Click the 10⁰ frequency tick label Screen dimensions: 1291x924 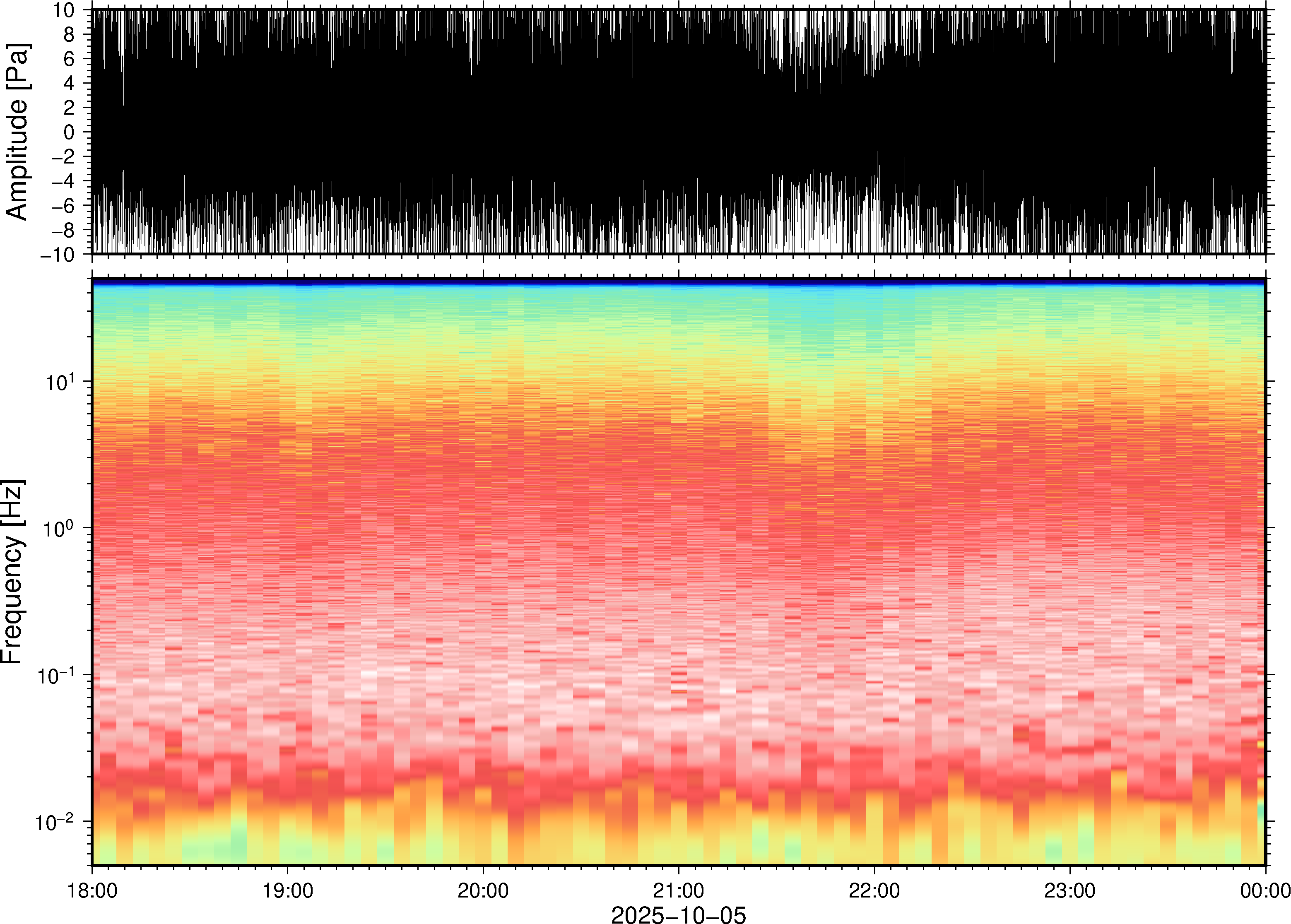pos(59,529)
